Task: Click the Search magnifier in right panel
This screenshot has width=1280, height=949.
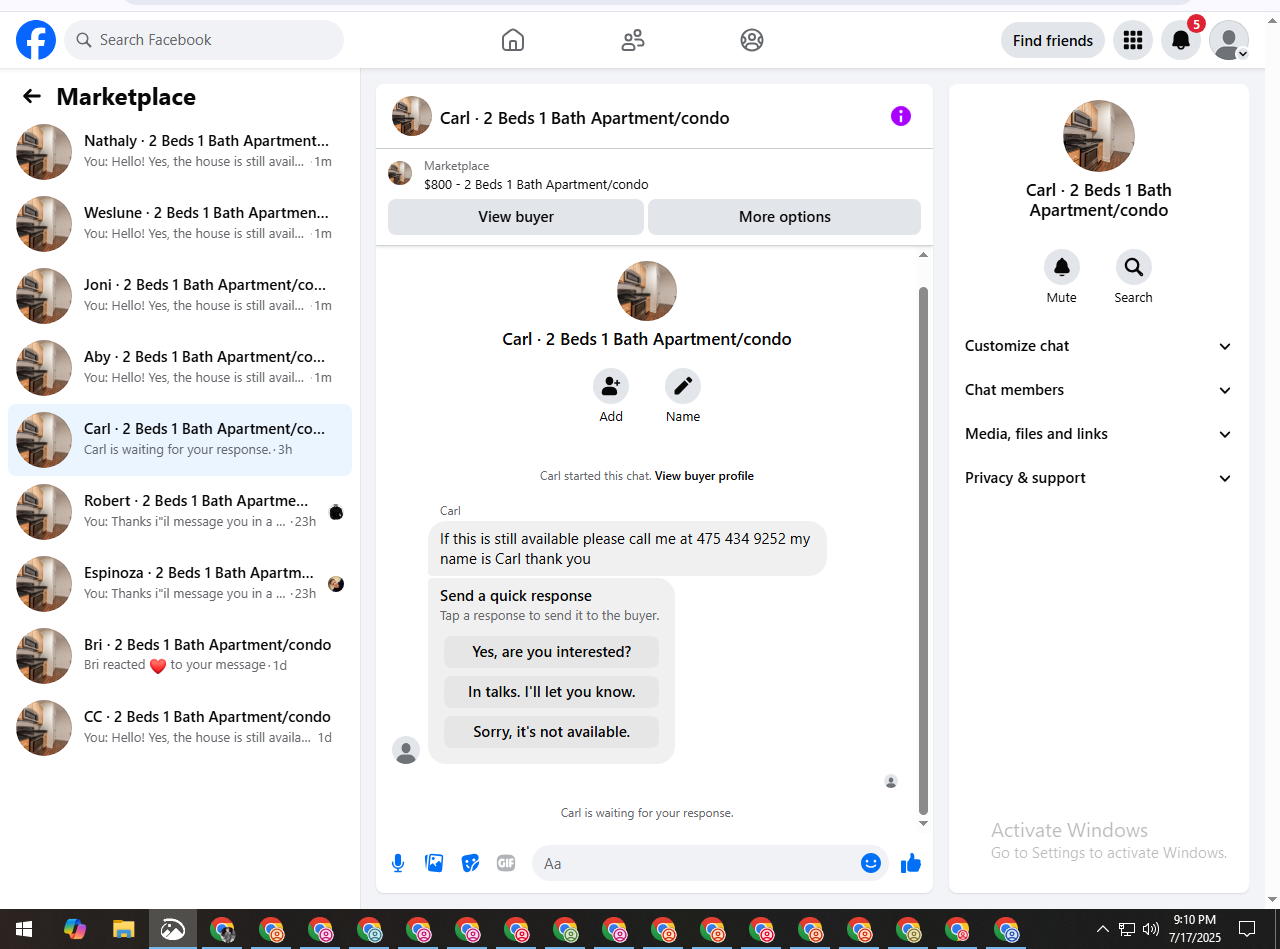Action: coord(1134,267)
